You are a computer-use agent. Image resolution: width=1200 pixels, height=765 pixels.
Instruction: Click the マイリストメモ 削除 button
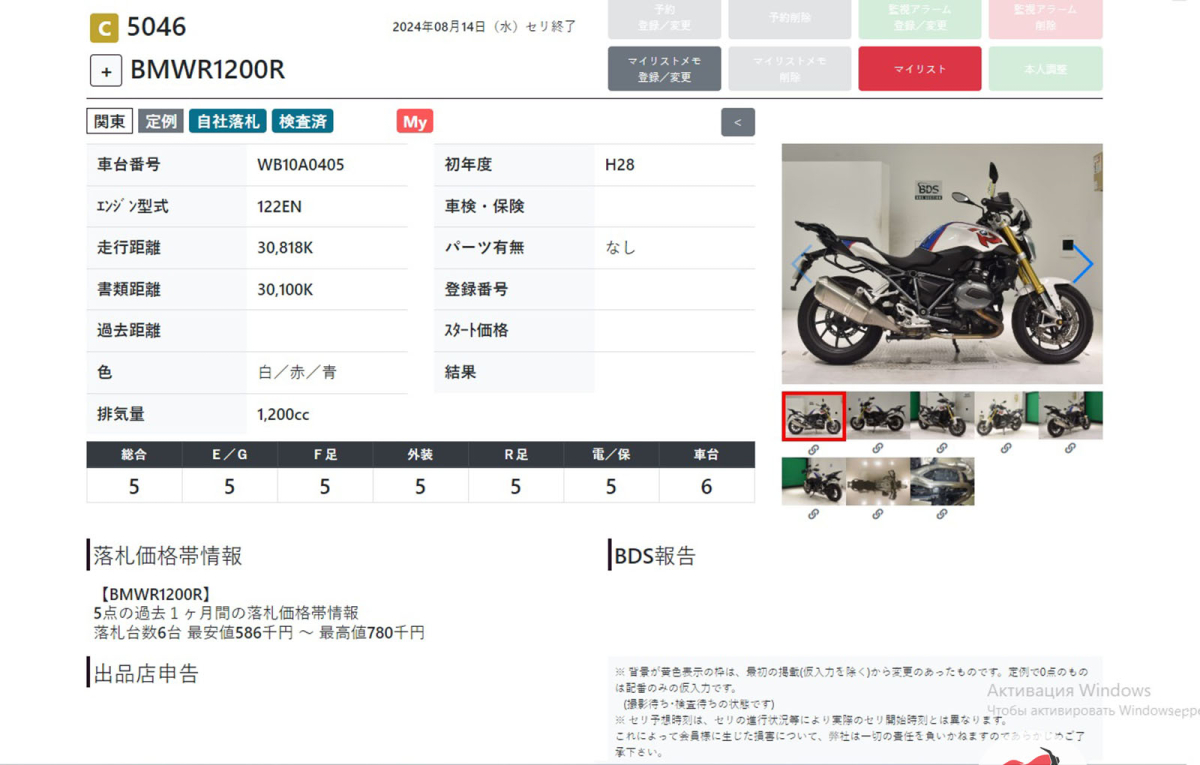(790, 69)
